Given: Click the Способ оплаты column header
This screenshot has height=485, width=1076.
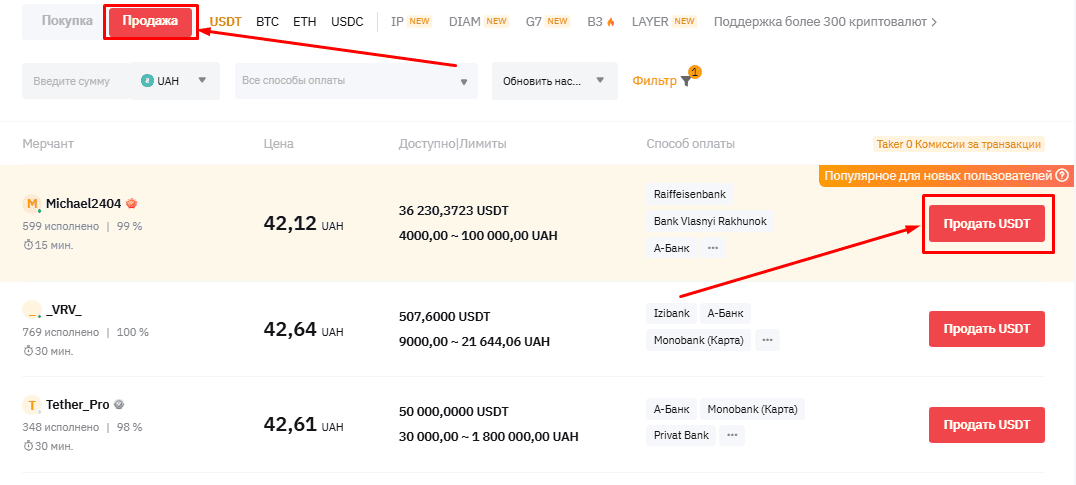Looking at the screenshot, I should coord(690,144).
